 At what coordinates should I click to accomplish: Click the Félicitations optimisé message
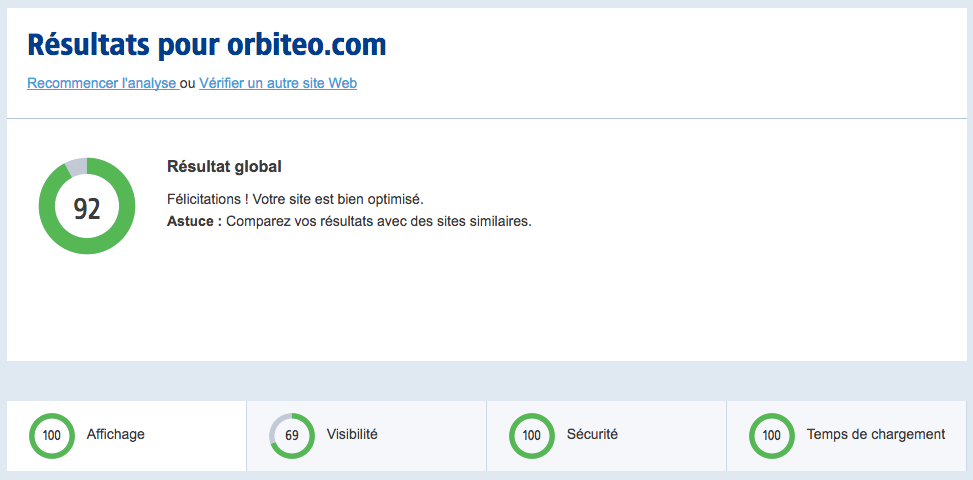point(295,200)
